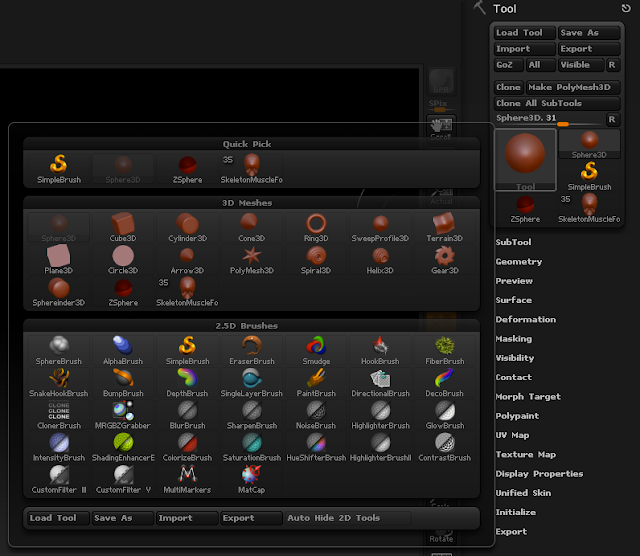The width and height of the screenshot is (640, 556).
Task: Choose the HookBrush
Action: click(x=380, y=350)
